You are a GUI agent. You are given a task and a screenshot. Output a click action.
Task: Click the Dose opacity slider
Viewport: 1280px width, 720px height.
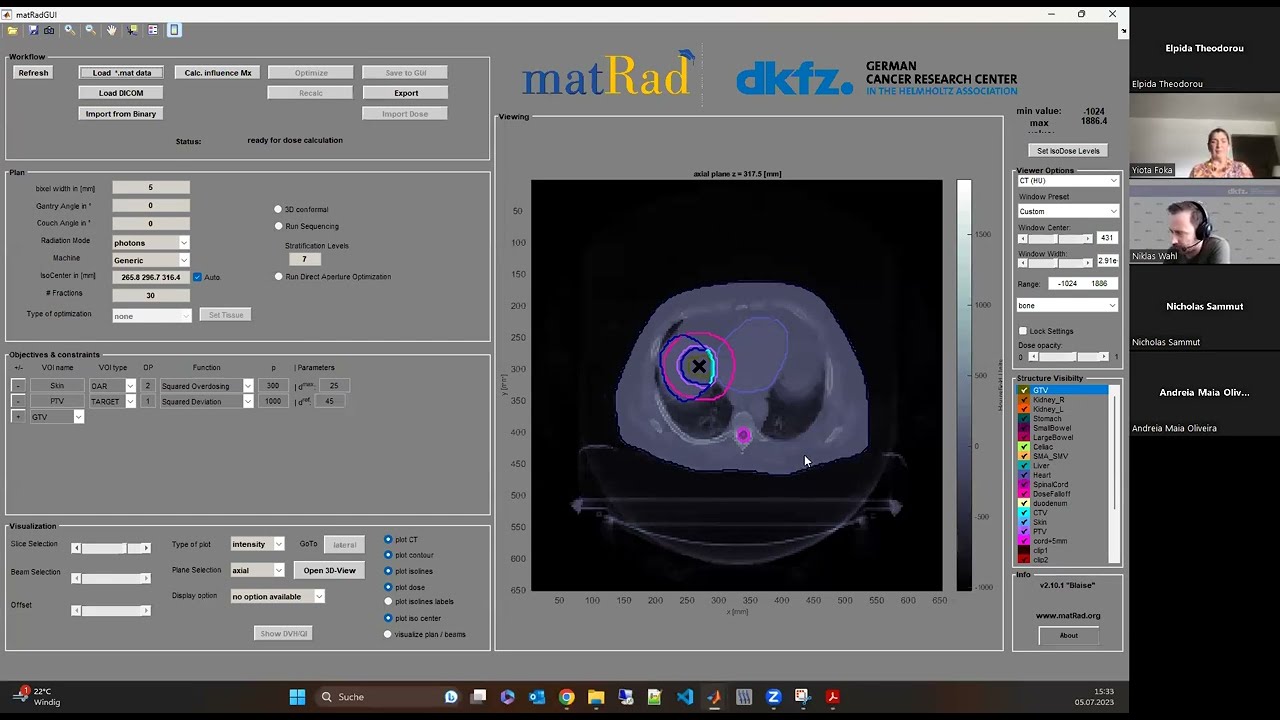pos(1070,357)
